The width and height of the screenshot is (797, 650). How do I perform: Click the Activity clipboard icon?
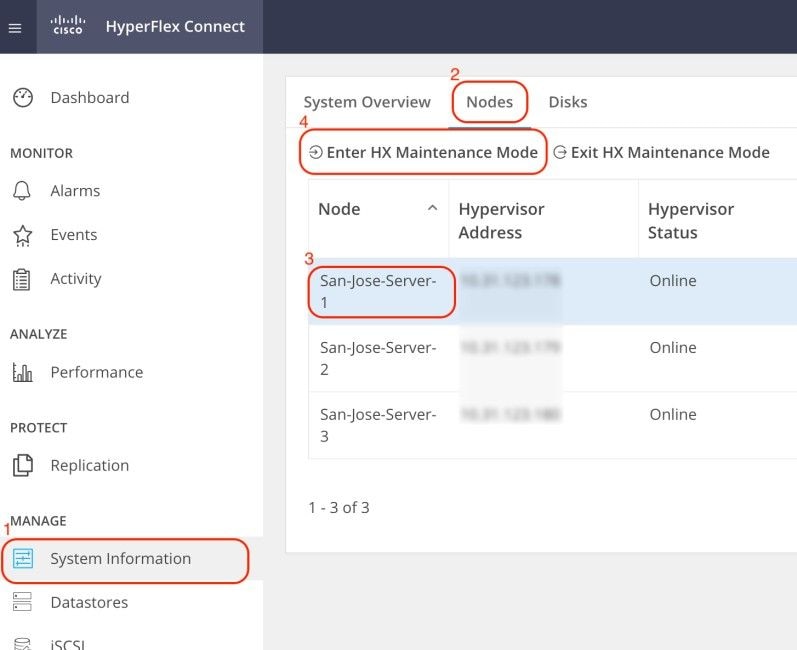21,280
